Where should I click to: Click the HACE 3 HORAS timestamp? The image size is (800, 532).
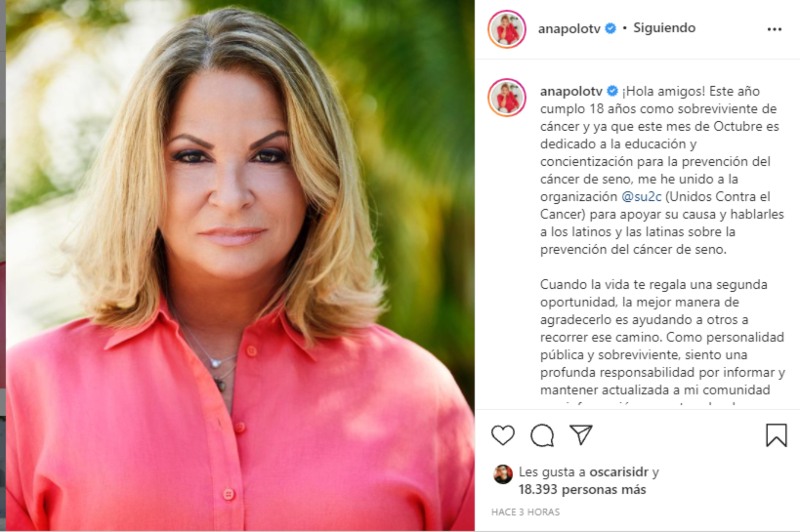coord(526,512)
